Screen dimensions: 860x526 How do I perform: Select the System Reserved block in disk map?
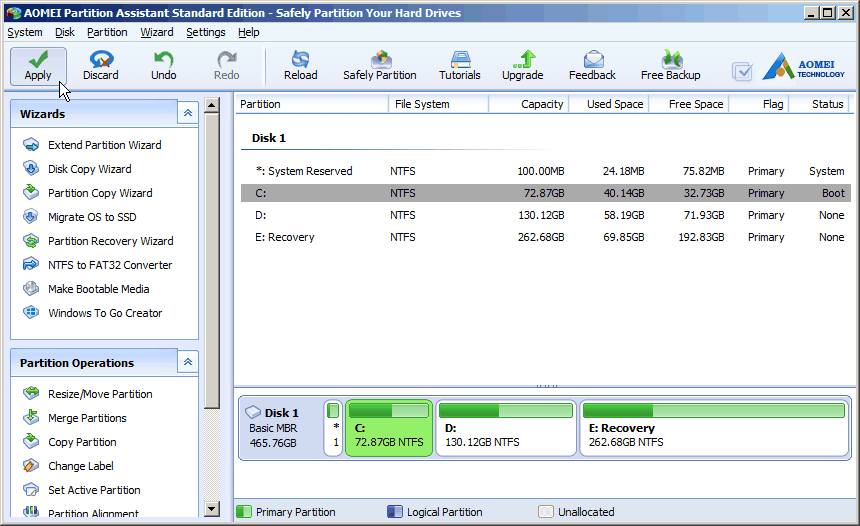(333, 428)
